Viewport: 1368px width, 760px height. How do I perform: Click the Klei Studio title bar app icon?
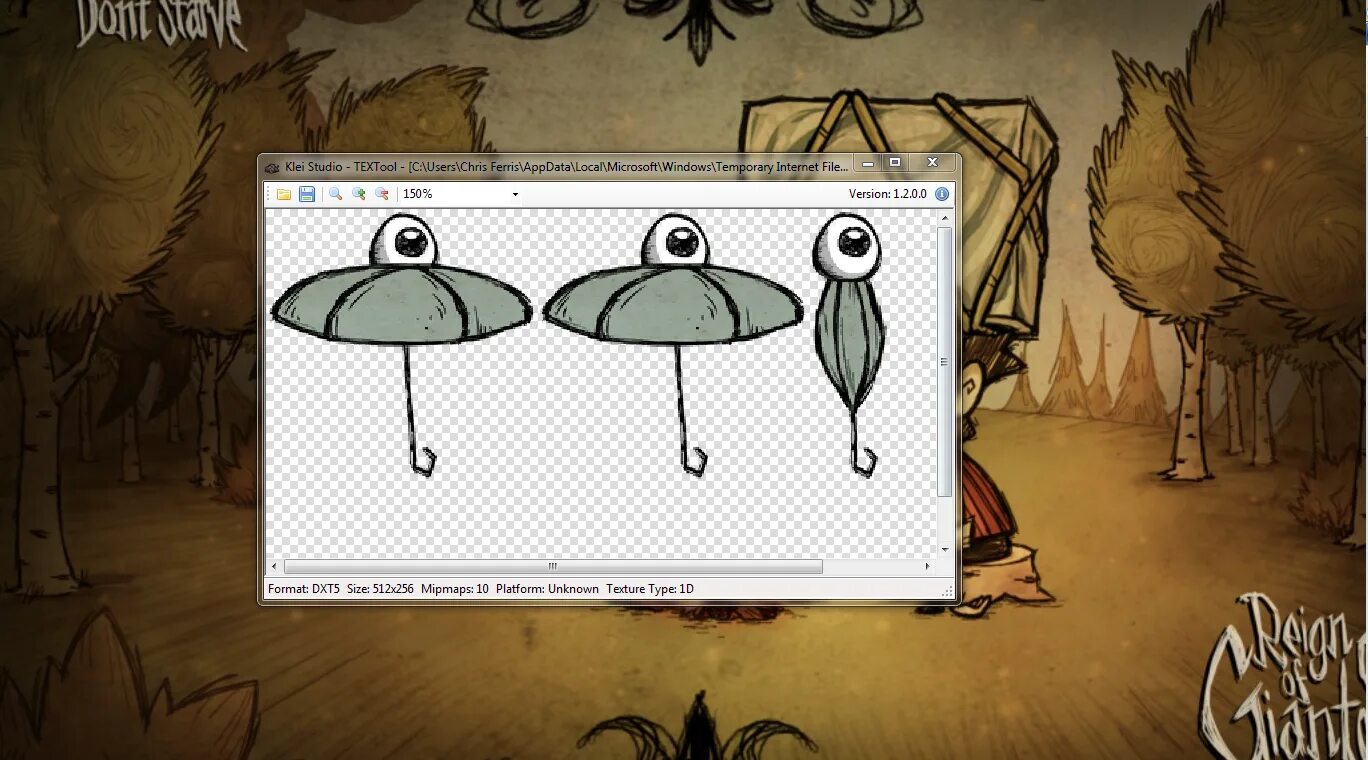[x=272, y=167]
